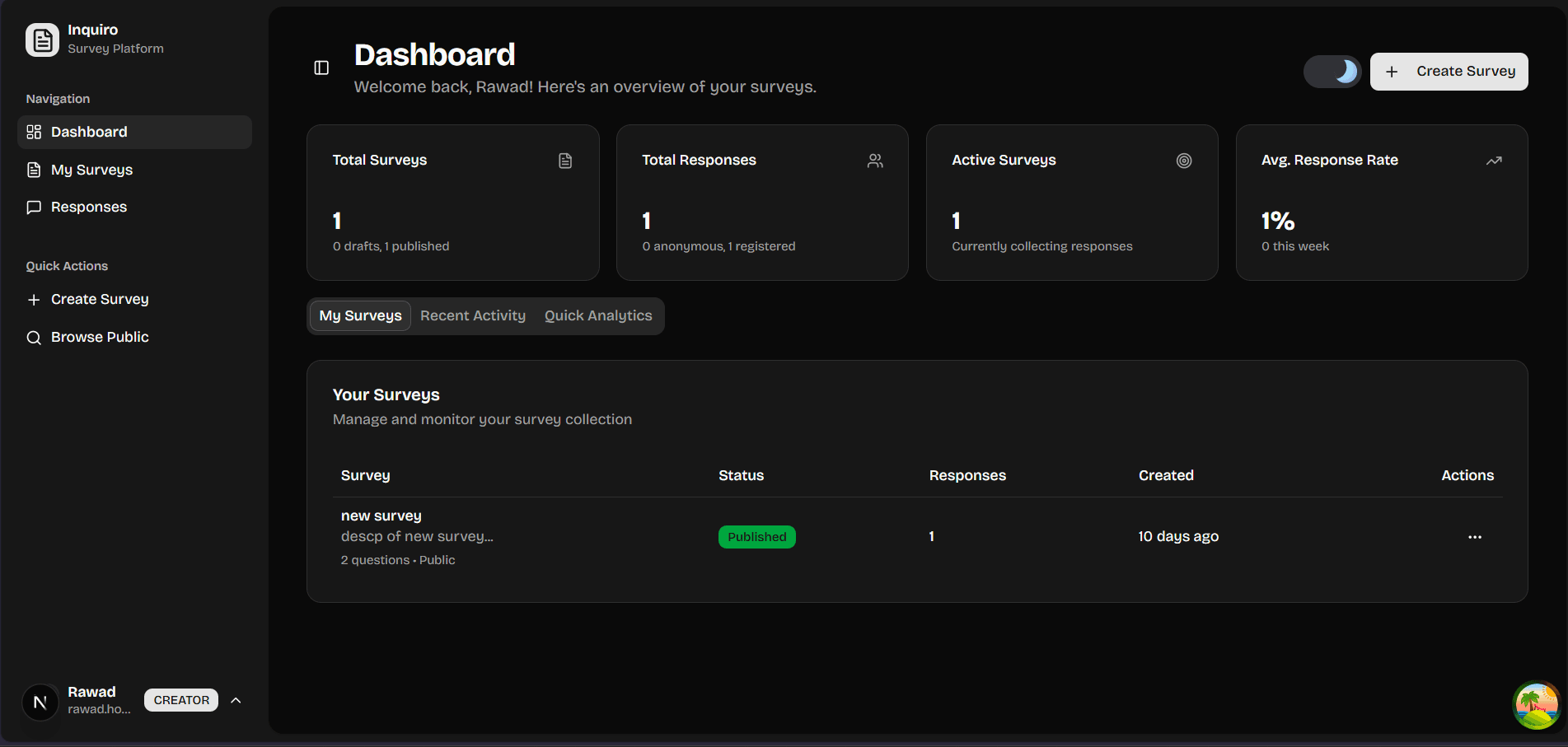Click the Total Surveys document icon
Image resolution: width=1568 pixels, height=747 pixels.
pos(565,161)
